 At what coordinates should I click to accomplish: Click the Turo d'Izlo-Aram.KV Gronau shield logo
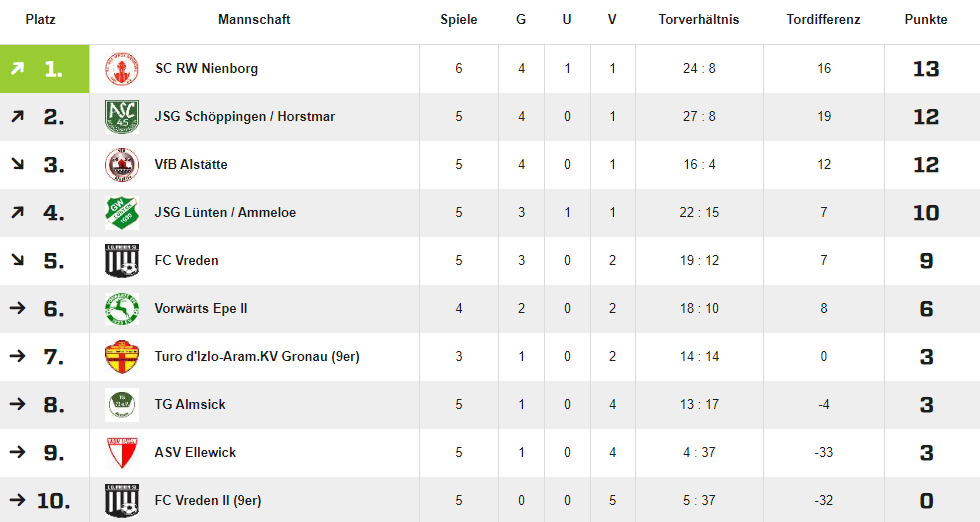point(122,357)
